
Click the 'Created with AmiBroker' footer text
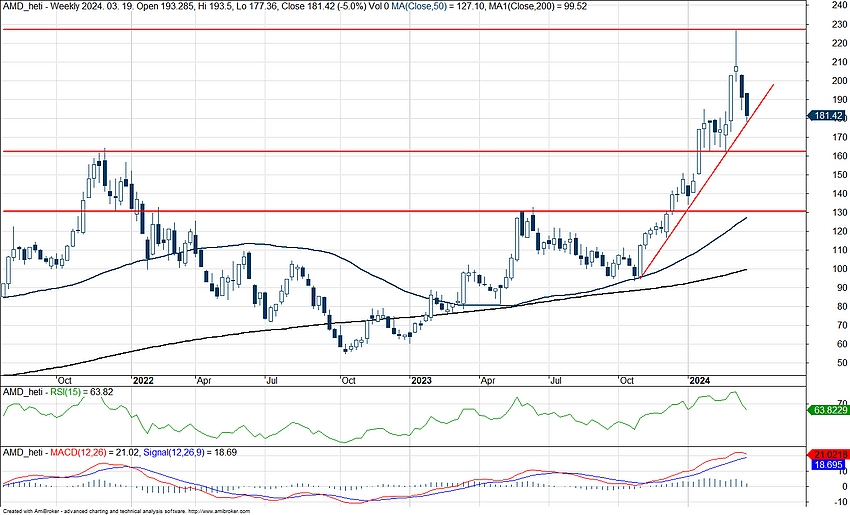(29, 511)
